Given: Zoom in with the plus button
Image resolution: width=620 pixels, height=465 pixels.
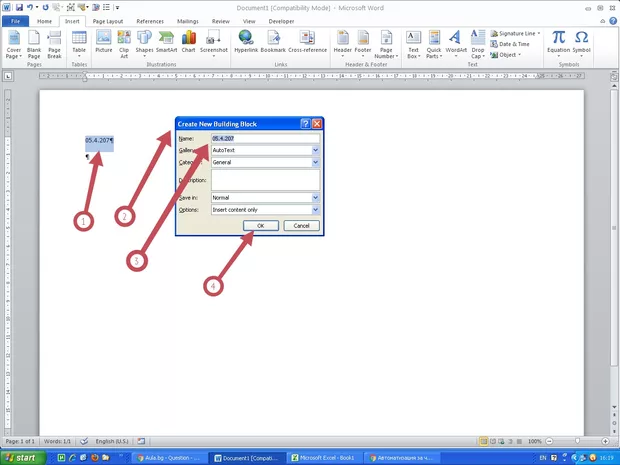Looking at the screenshot, I should [x=605, y=441].
